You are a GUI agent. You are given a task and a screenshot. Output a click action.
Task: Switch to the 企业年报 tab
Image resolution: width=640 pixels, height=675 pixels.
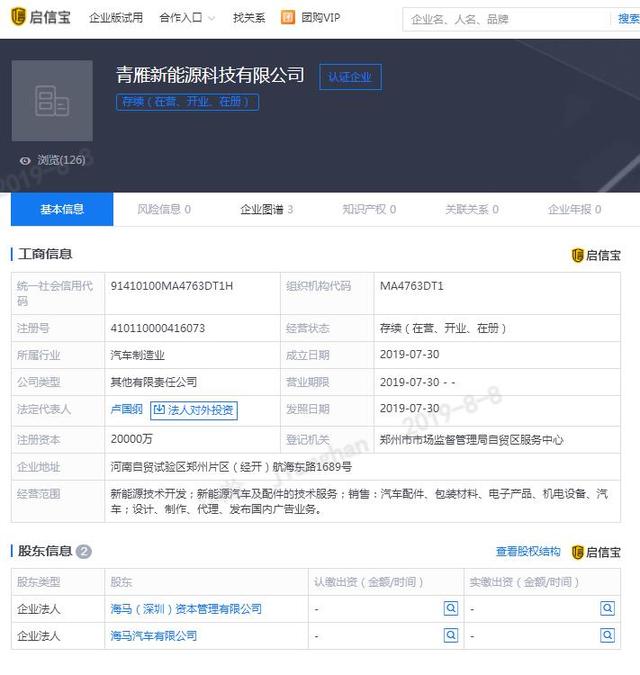pyautogui.click(x=574, y=209)
